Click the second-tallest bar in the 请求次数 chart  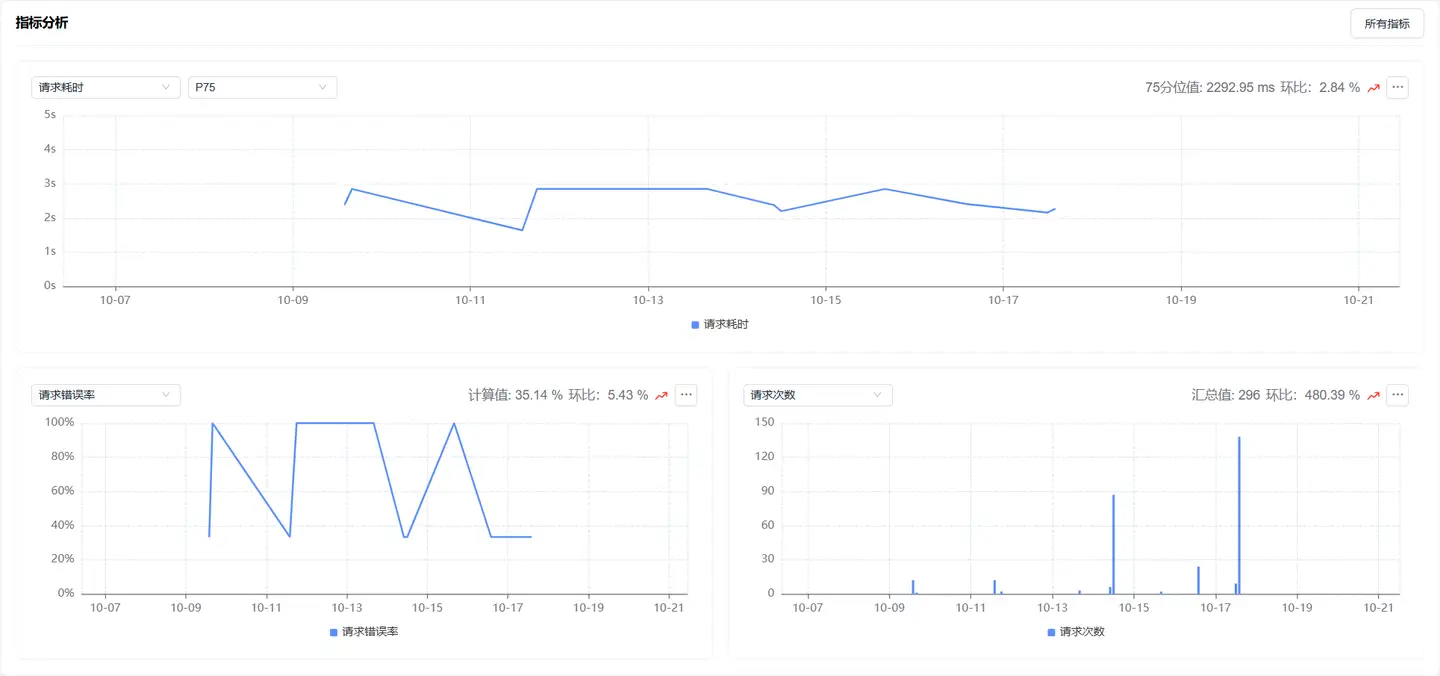pos(1113,544)
